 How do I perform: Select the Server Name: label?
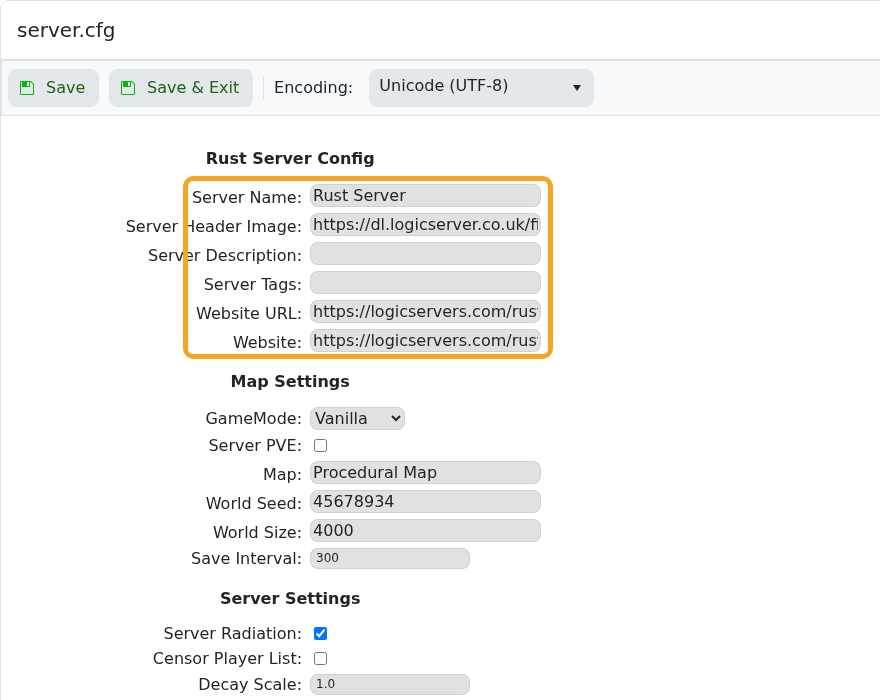(247, 197)
